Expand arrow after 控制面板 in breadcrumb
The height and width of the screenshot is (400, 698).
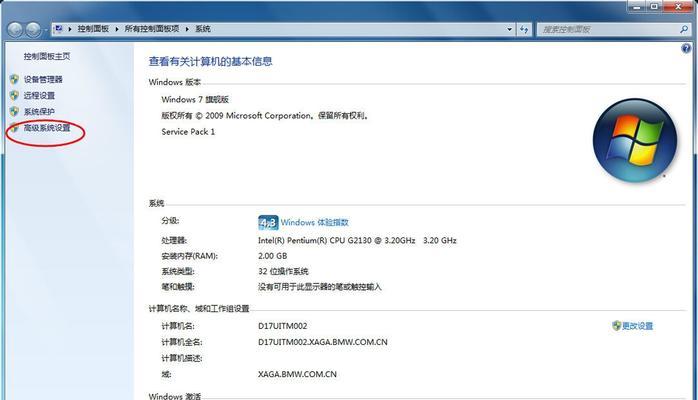click(x=117, y=29)
